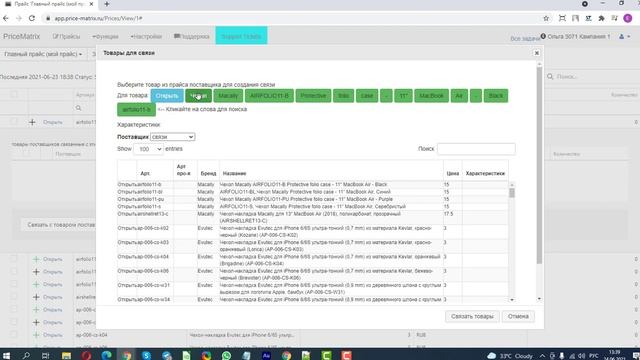640x360 pixels.
Task: Select the 'Macally' search word tag
Action: tap(228, 96)
